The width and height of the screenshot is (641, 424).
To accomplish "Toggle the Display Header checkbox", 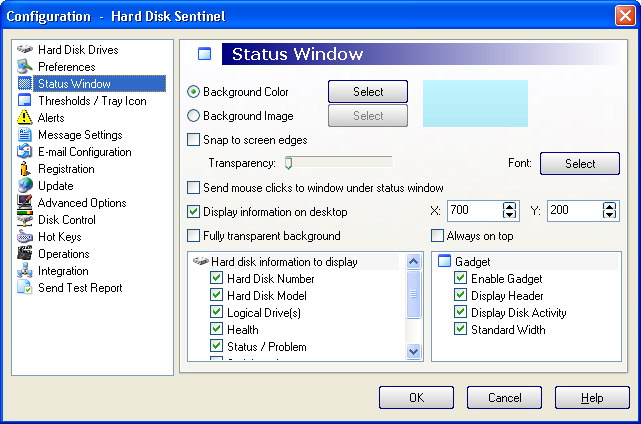I will tap(460, 295).
